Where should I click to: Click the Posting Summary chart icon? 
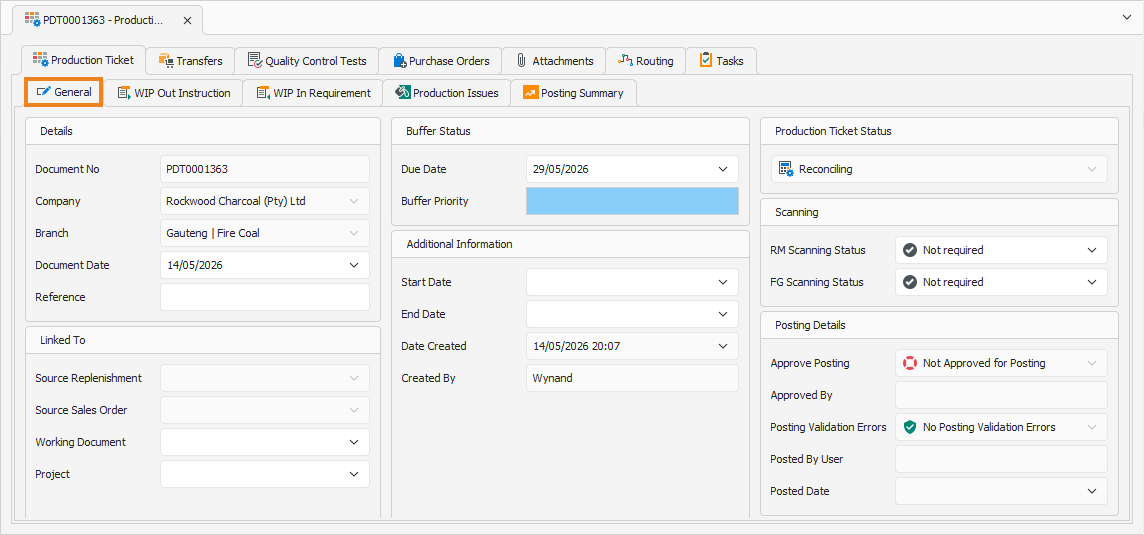tap(530, 93)
